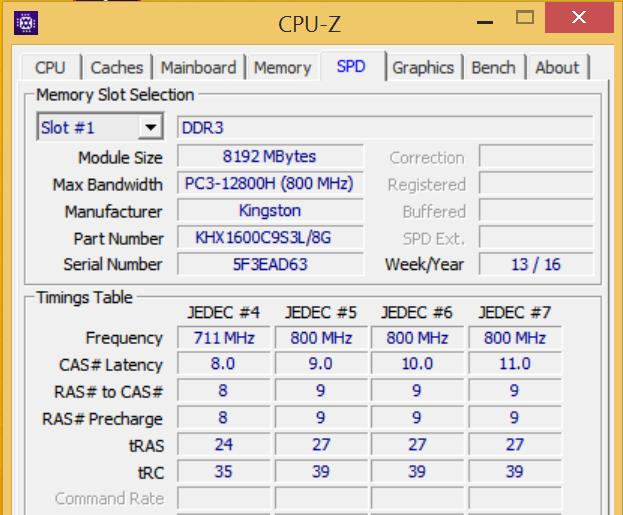Click serial number 5F3EAD63

270,264
